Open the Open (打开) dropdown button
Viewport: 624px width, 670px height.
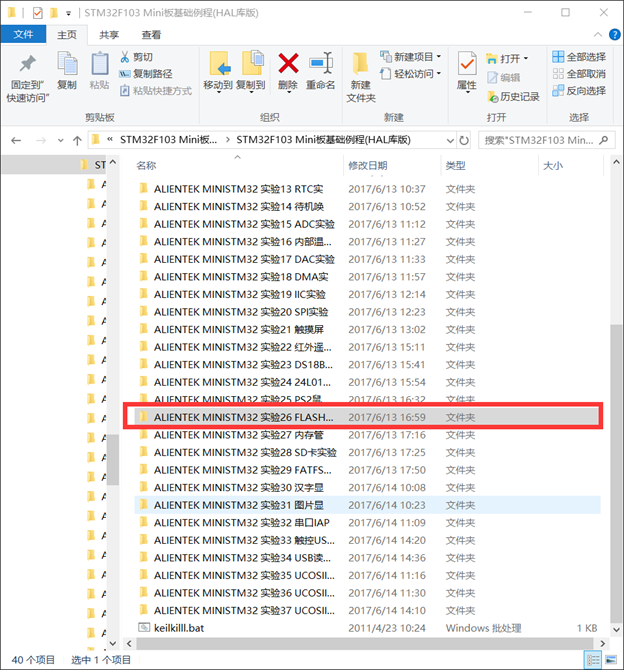point(508,58)
